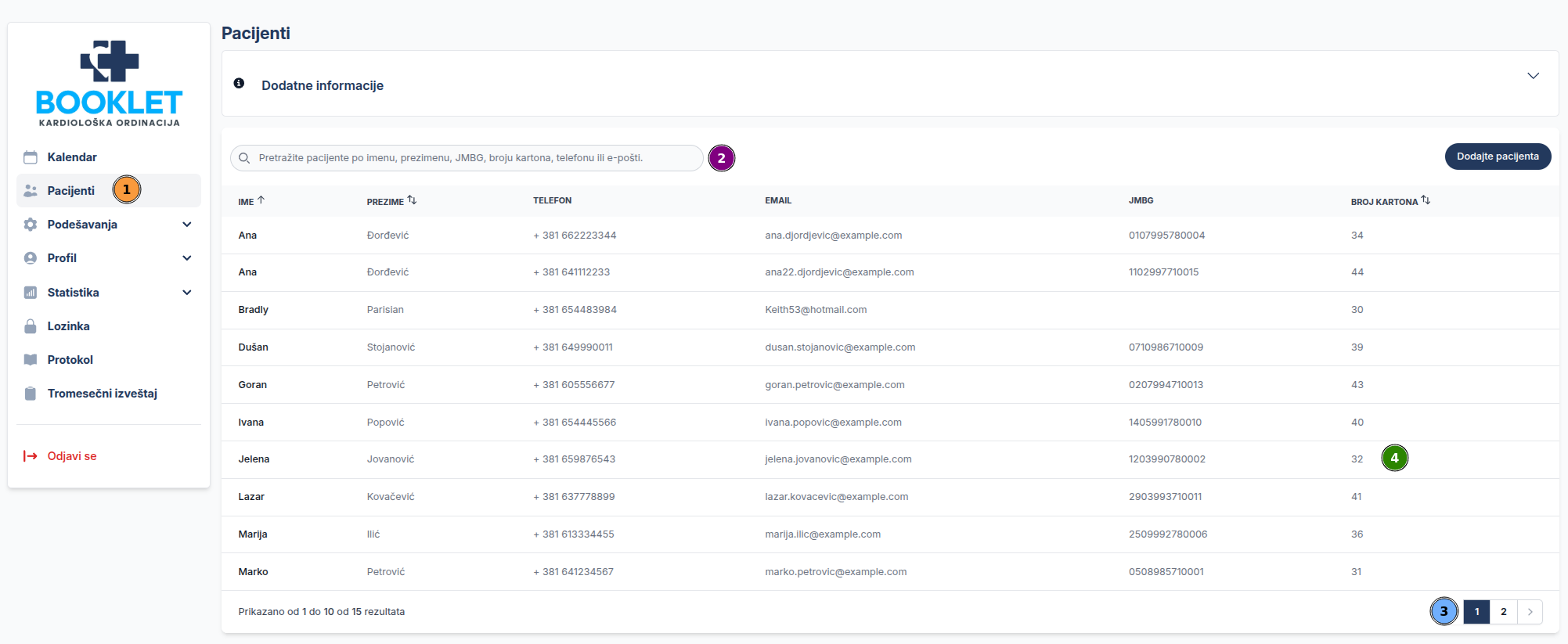Click the Kalendar calendar icon

(31, 157)
